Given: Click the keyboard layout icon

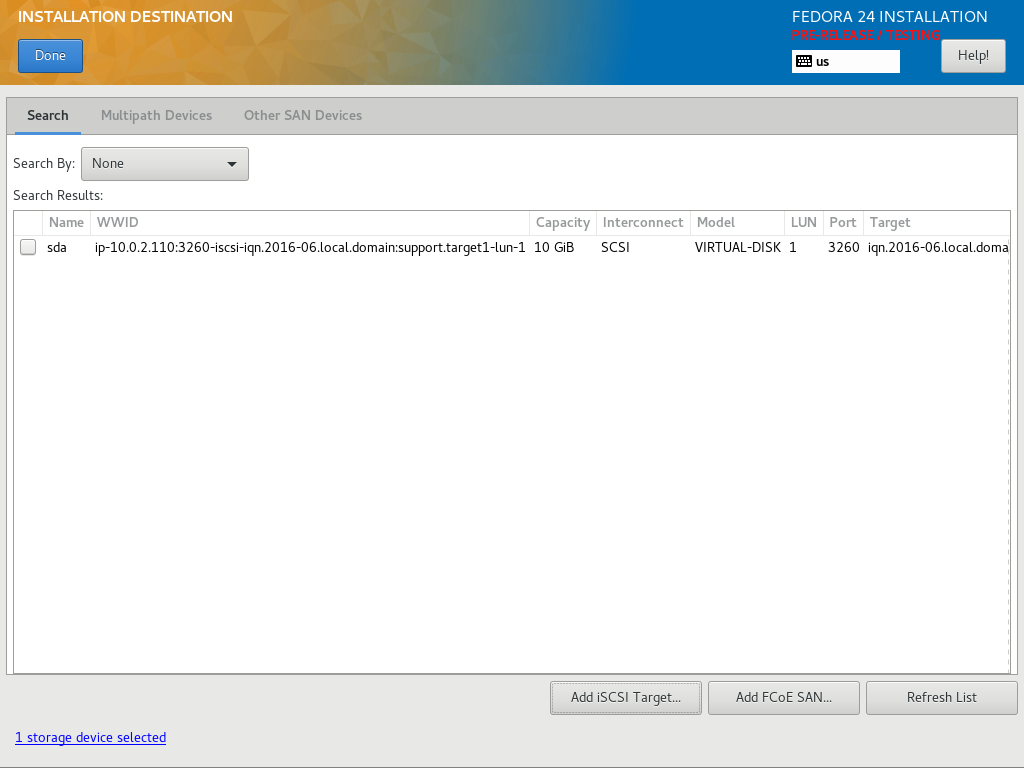Looking at the screenshot, I should coord(804,61).
